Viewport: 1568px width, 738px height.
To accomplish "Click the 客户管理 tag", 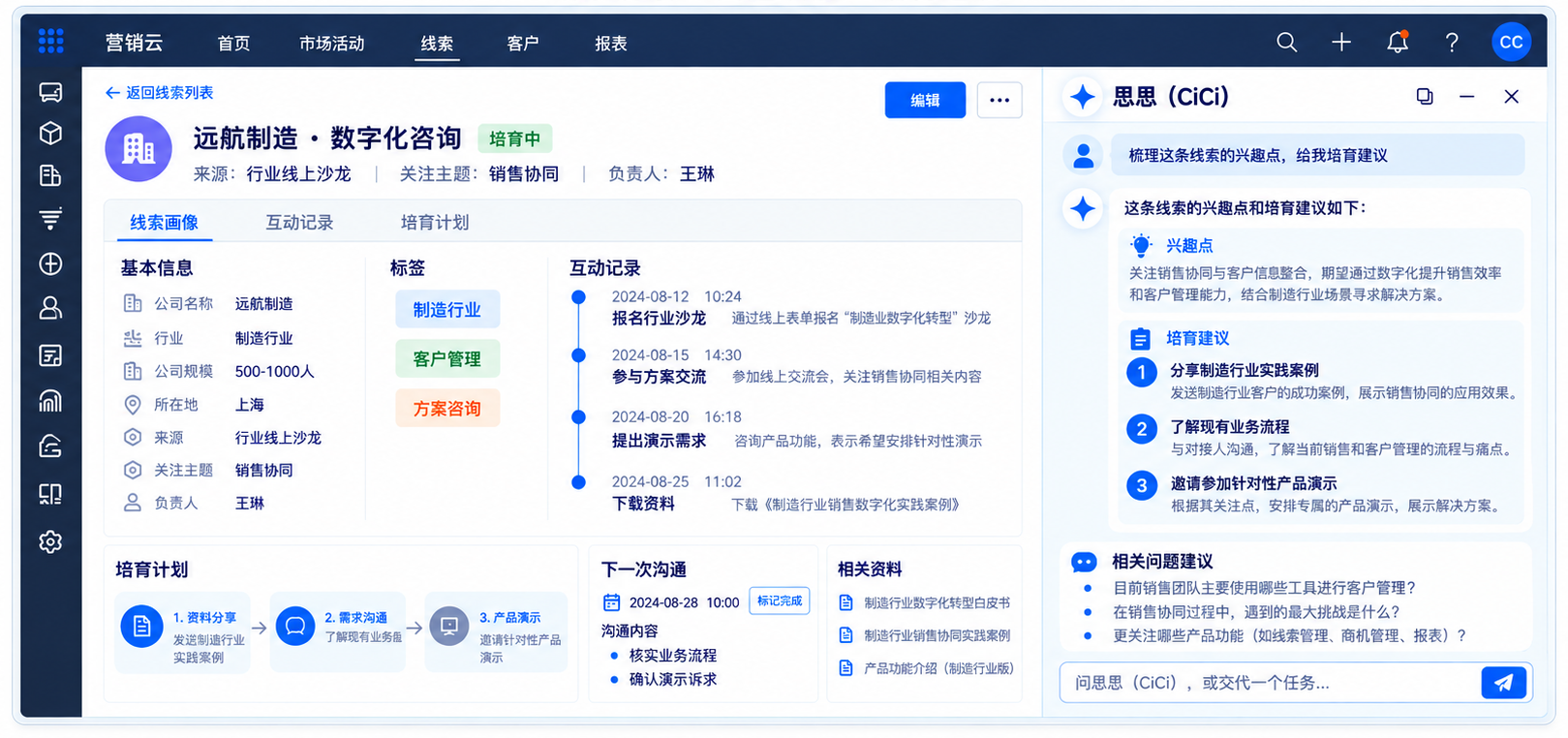I will coord(447,359).
